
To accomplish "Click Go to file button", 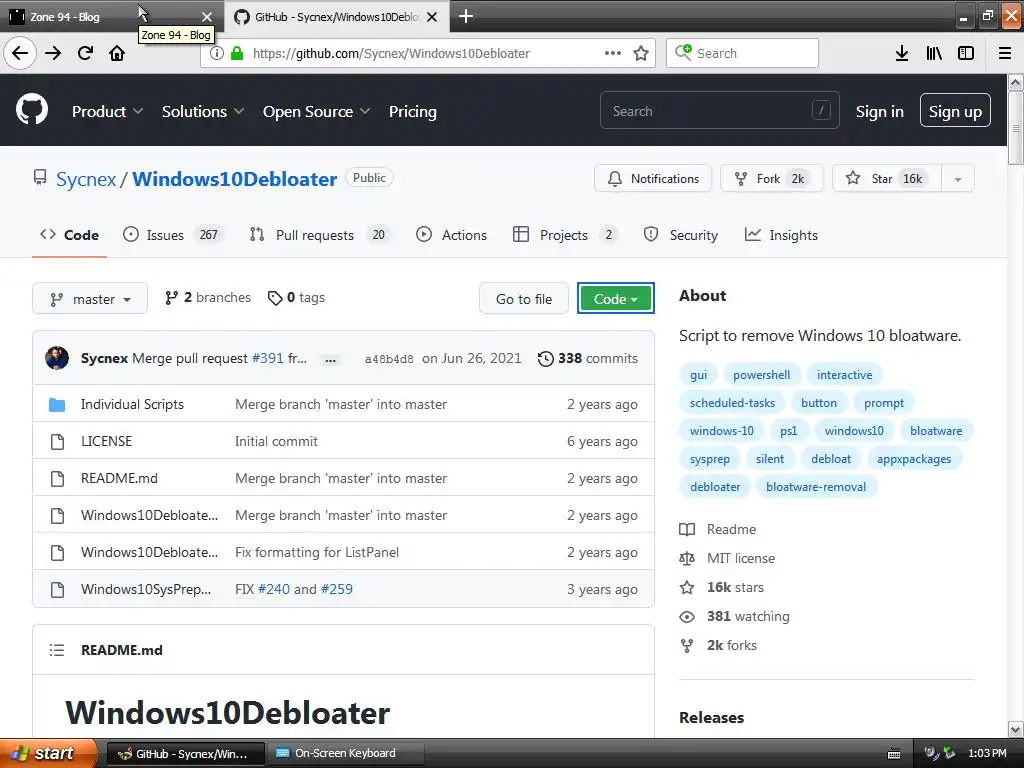I will click(x=524, y=298).
